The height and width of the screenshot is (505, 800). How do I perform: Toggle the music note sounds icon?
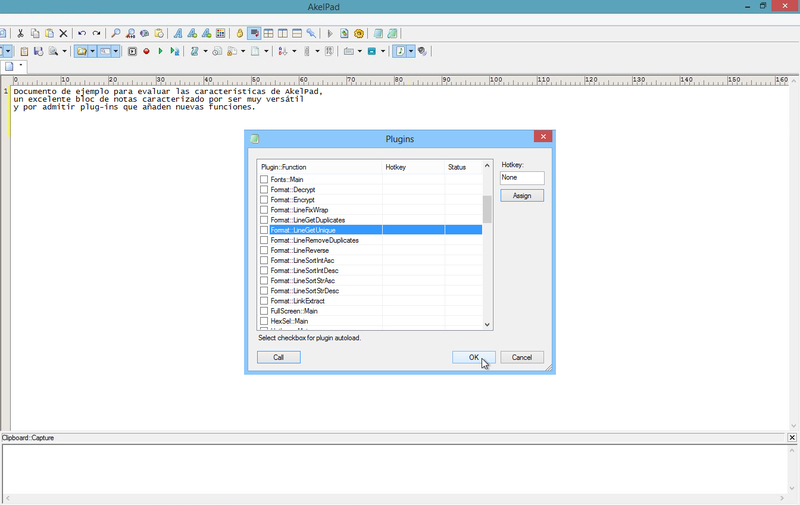pos(401,52)
